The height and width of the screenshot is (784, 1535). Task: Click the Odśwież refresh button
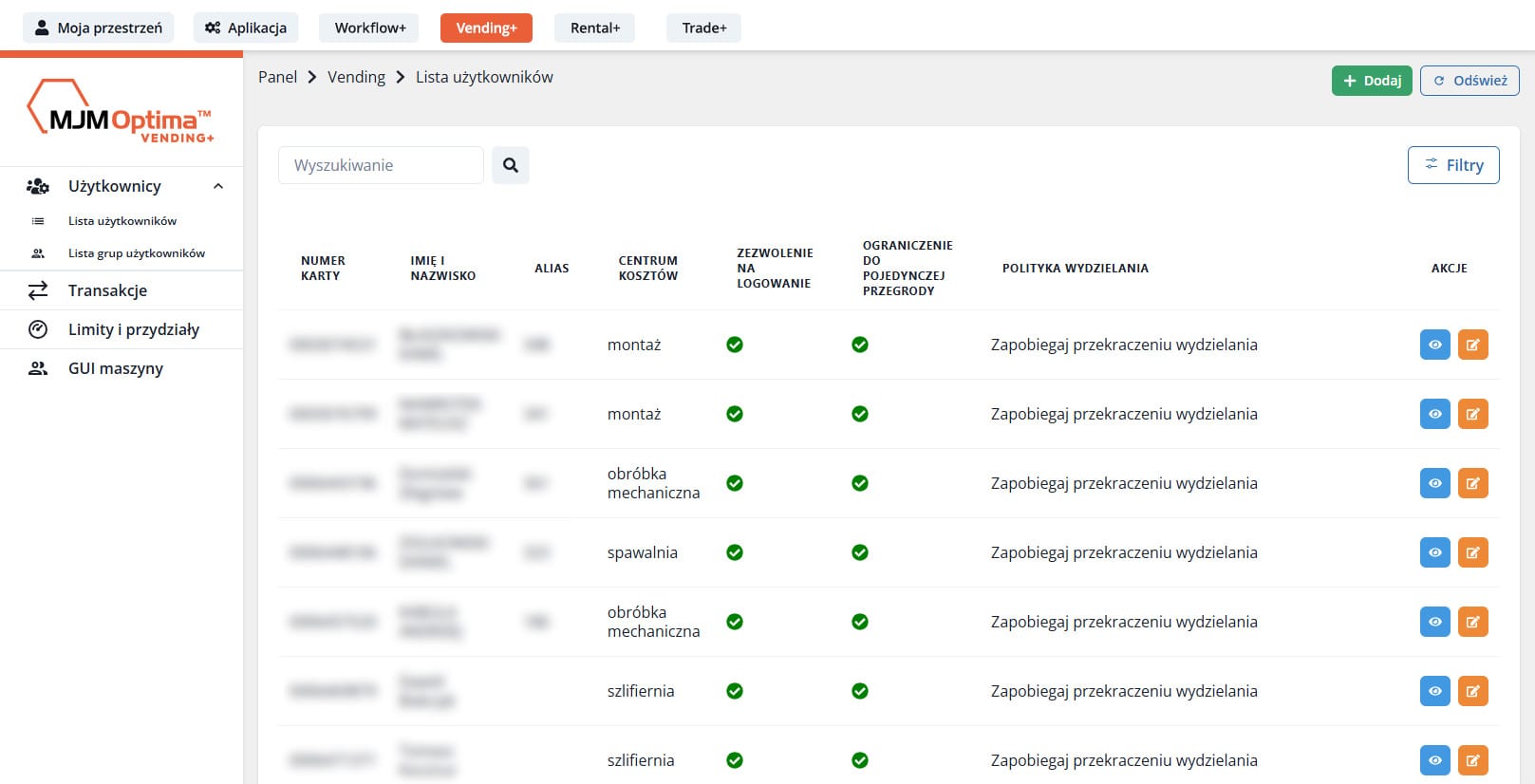(x=1469, y=81)
